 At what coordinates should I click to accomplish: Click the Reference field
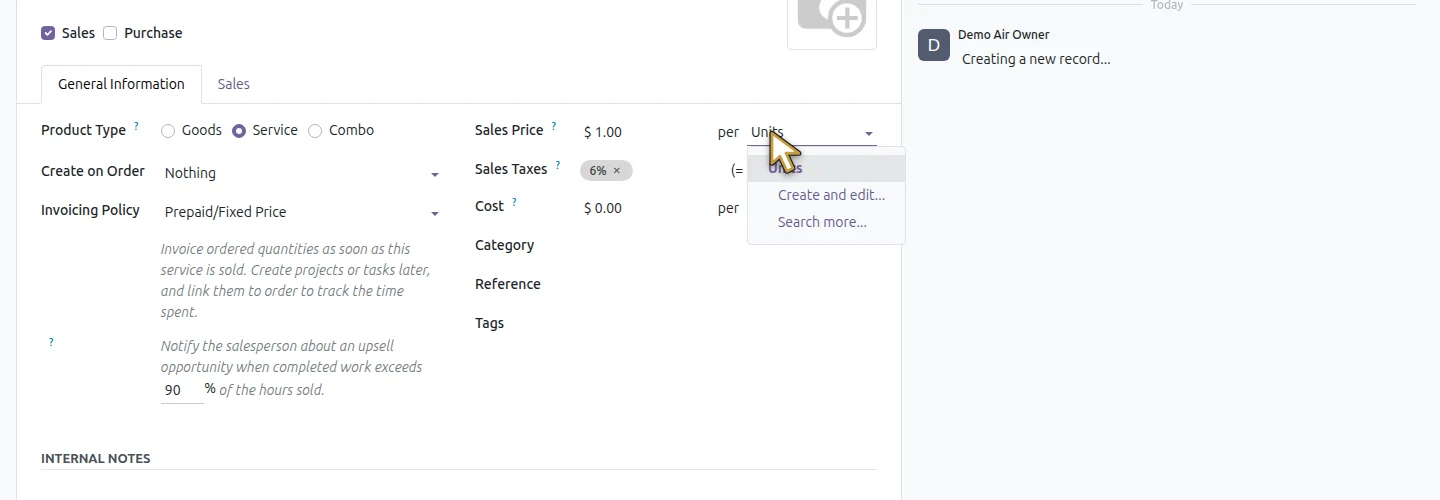pos(508,284)
